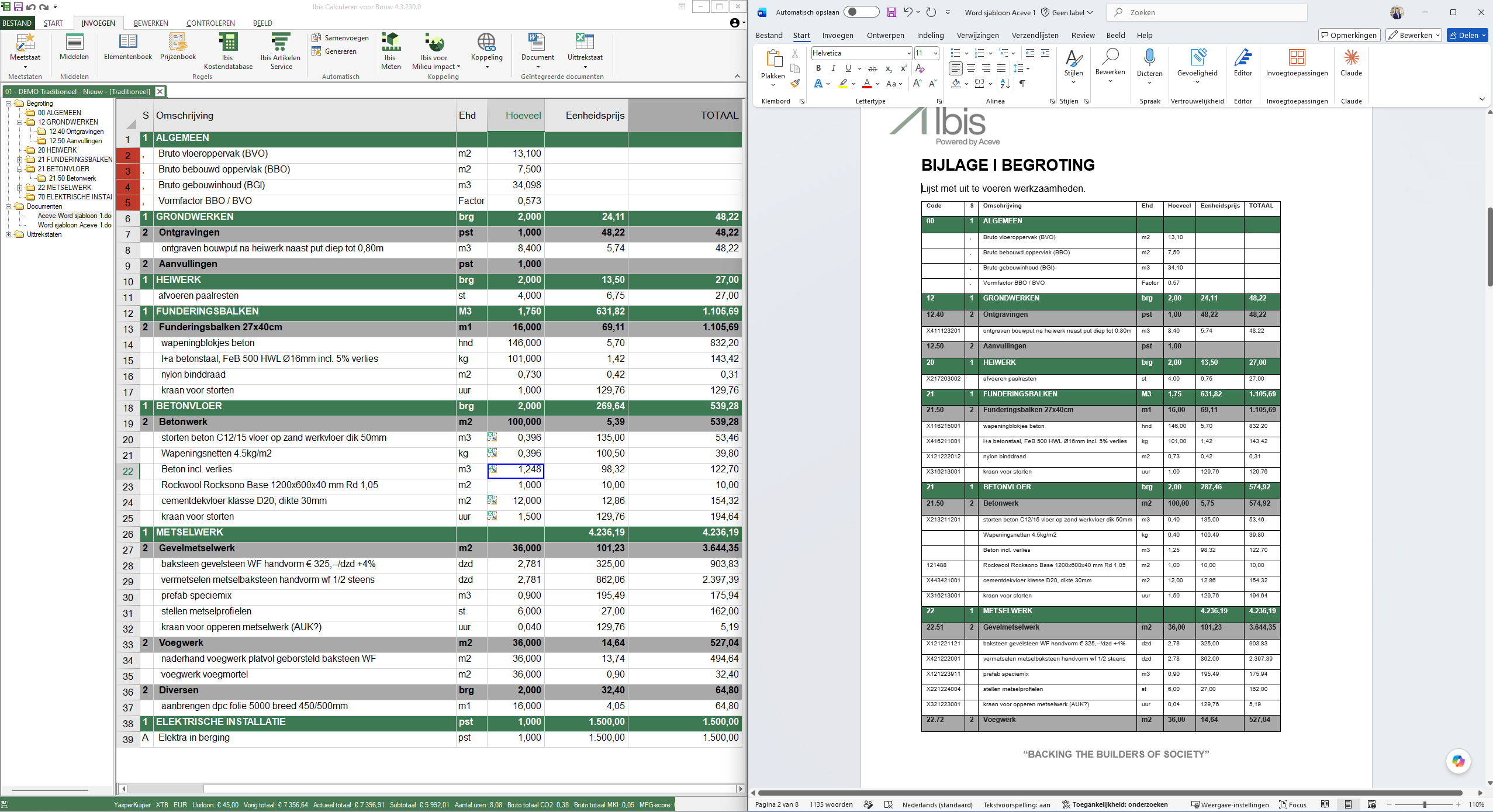Switch to the Verzendlijsten tab in Word

pos(1035,36)
